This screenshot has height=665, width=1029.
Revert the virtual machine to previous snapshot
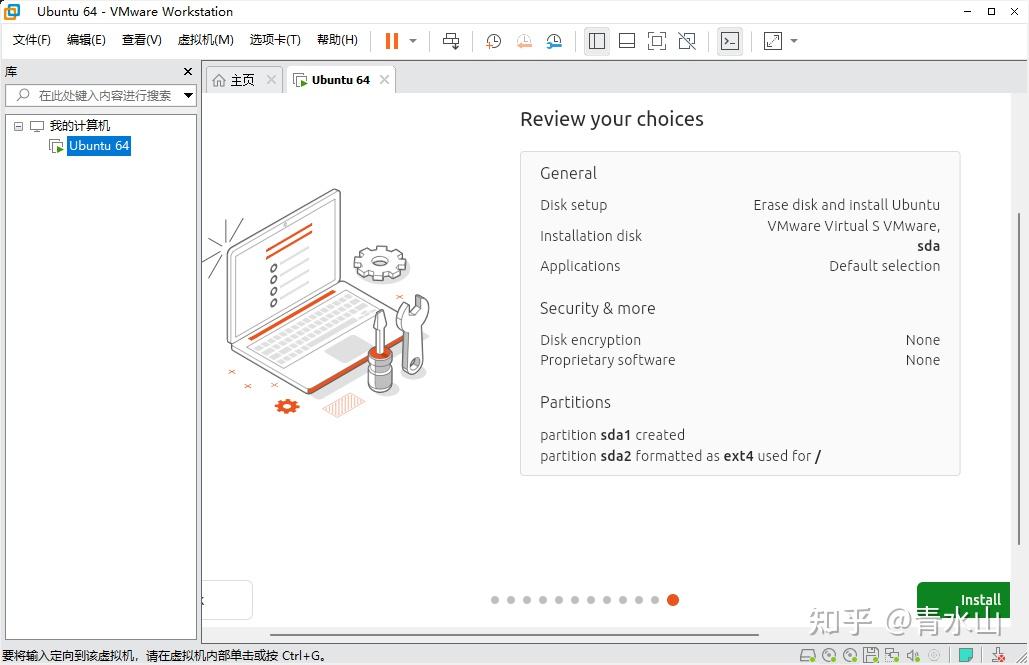(x=524, y=41)
